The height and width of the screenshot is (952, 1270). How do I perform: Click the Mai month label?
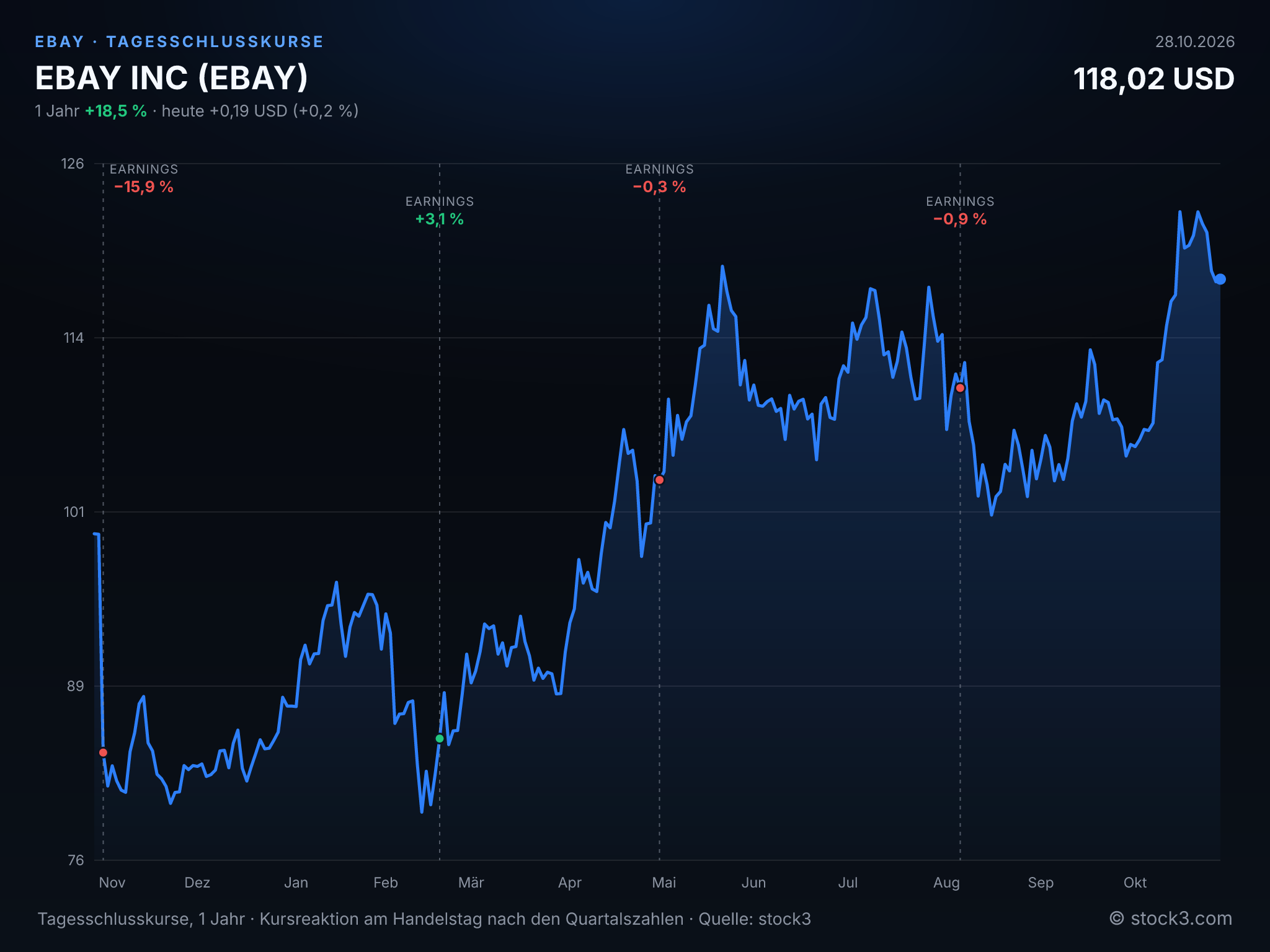[x=664, y=883]
